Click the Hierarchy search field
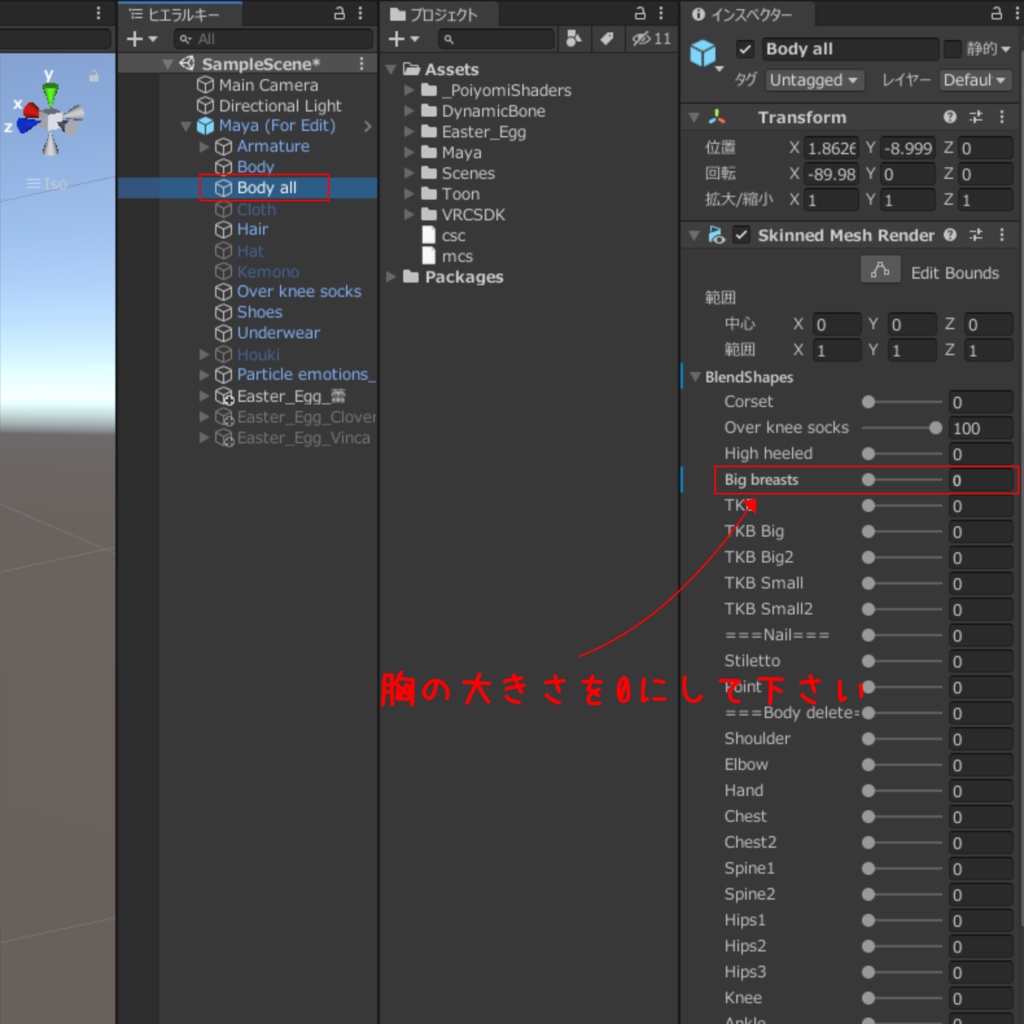 [273, 39]
